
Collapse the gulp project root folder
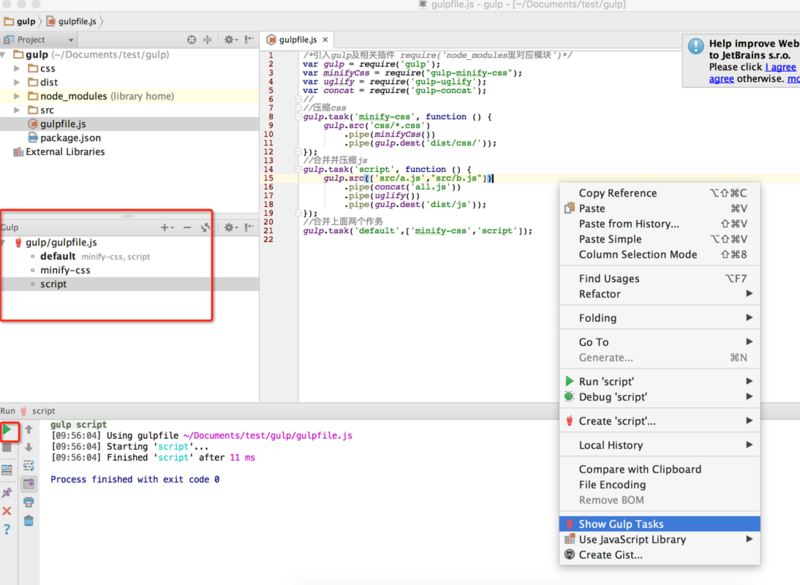click(x=4, y=55)
